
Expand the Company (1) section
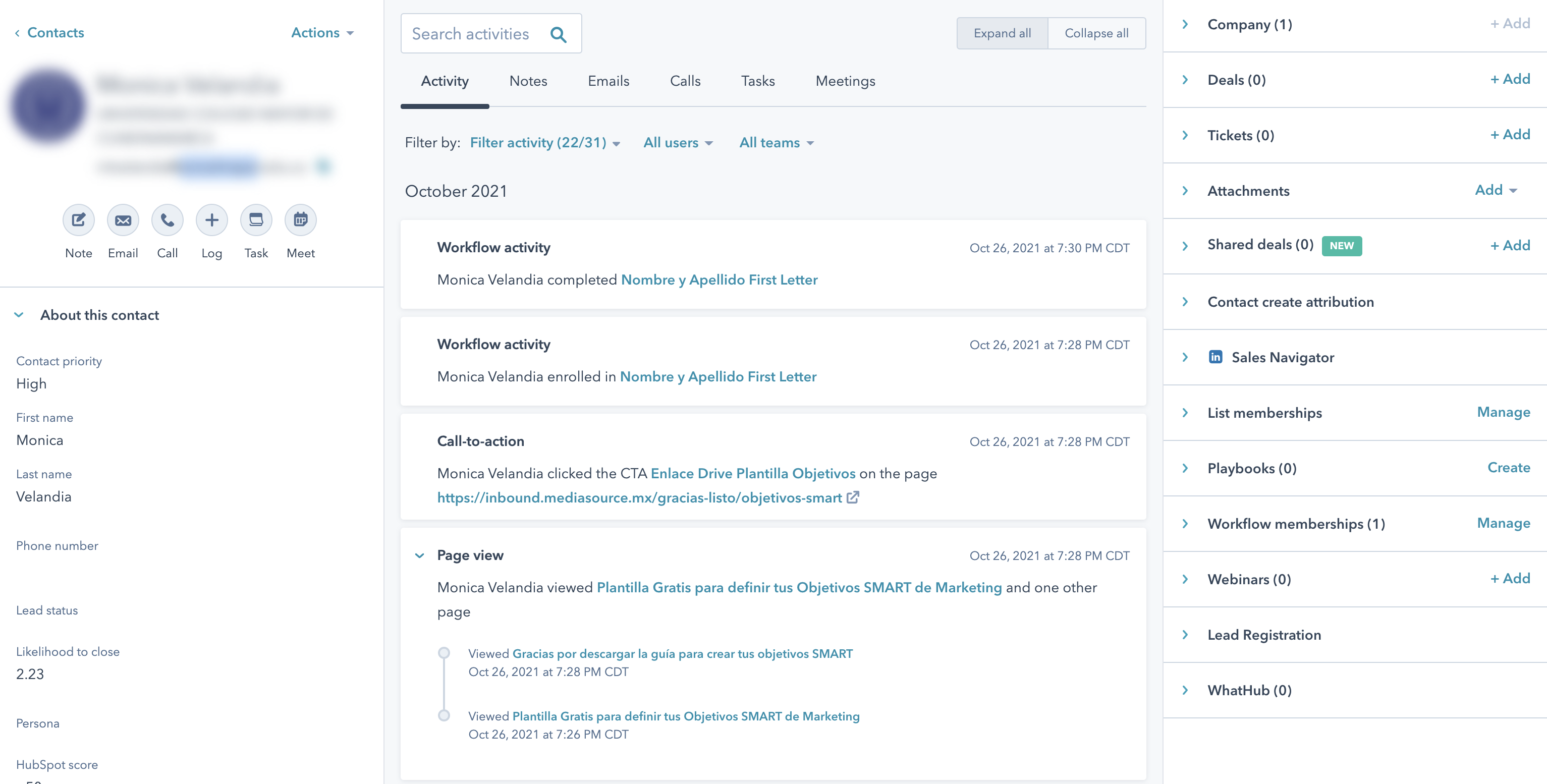(1185, 24)
